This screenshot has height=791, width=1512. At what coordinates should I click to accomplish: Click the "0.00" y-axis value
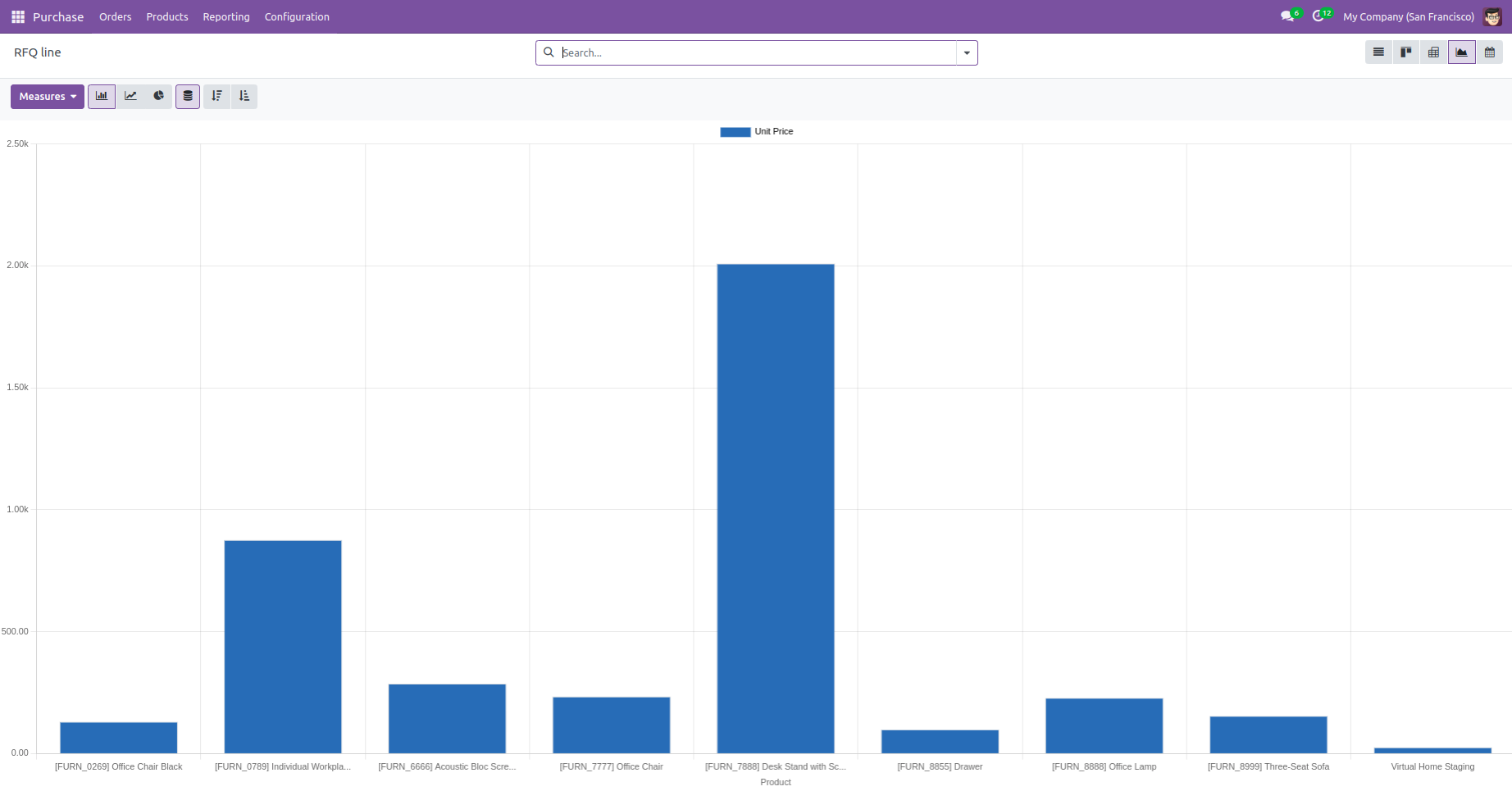coord(20,753)
